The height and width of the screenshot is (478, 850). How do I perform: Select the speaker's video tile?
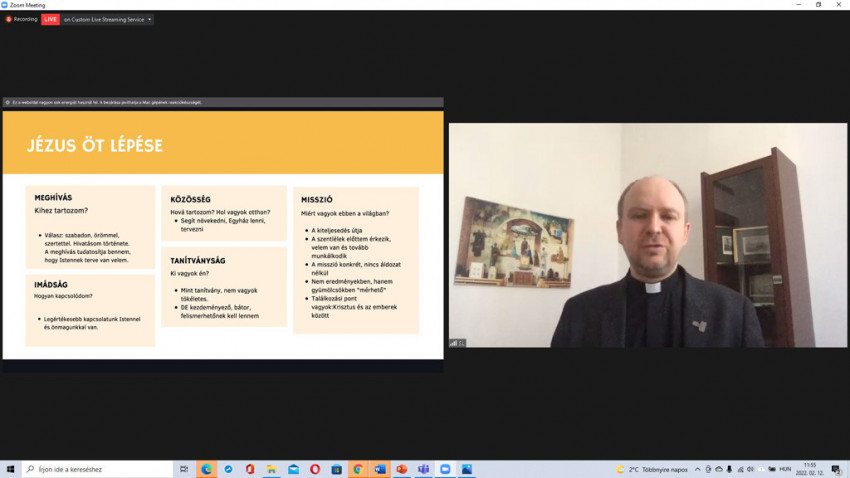point(647,235)
